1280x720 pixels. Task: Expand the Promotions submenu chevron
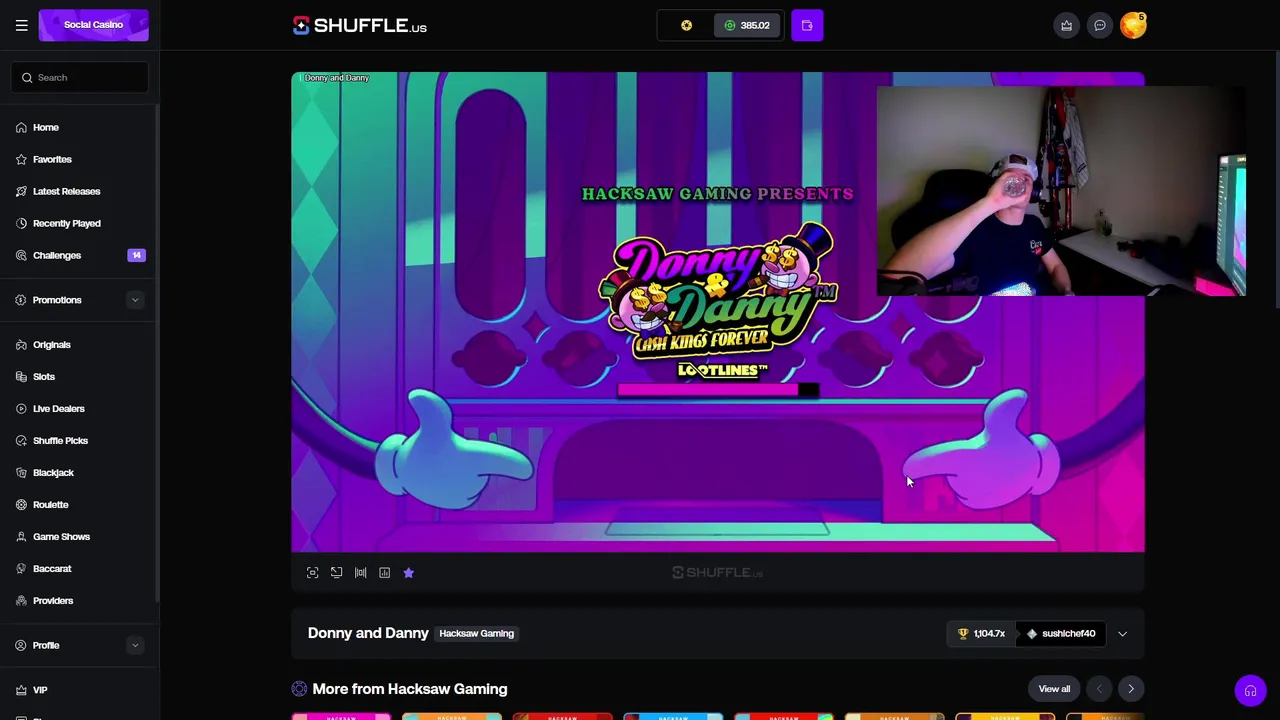coord(135,300)
